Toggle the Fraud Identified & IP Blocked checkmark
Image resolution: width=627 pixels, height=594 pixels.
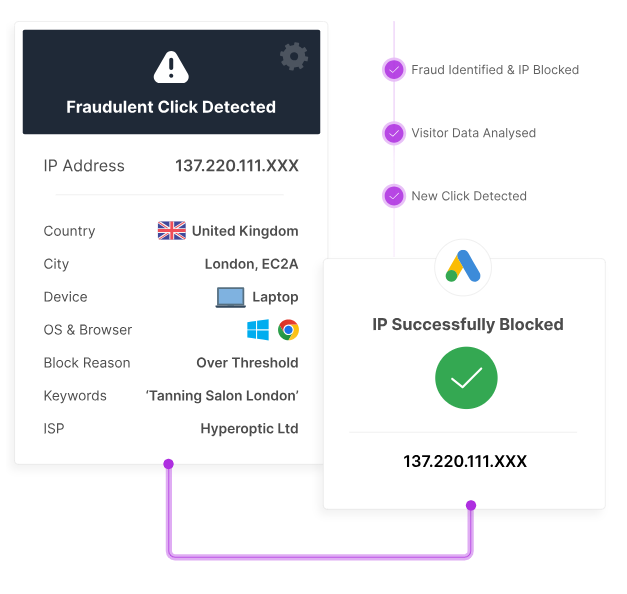(x=394, y=70)
